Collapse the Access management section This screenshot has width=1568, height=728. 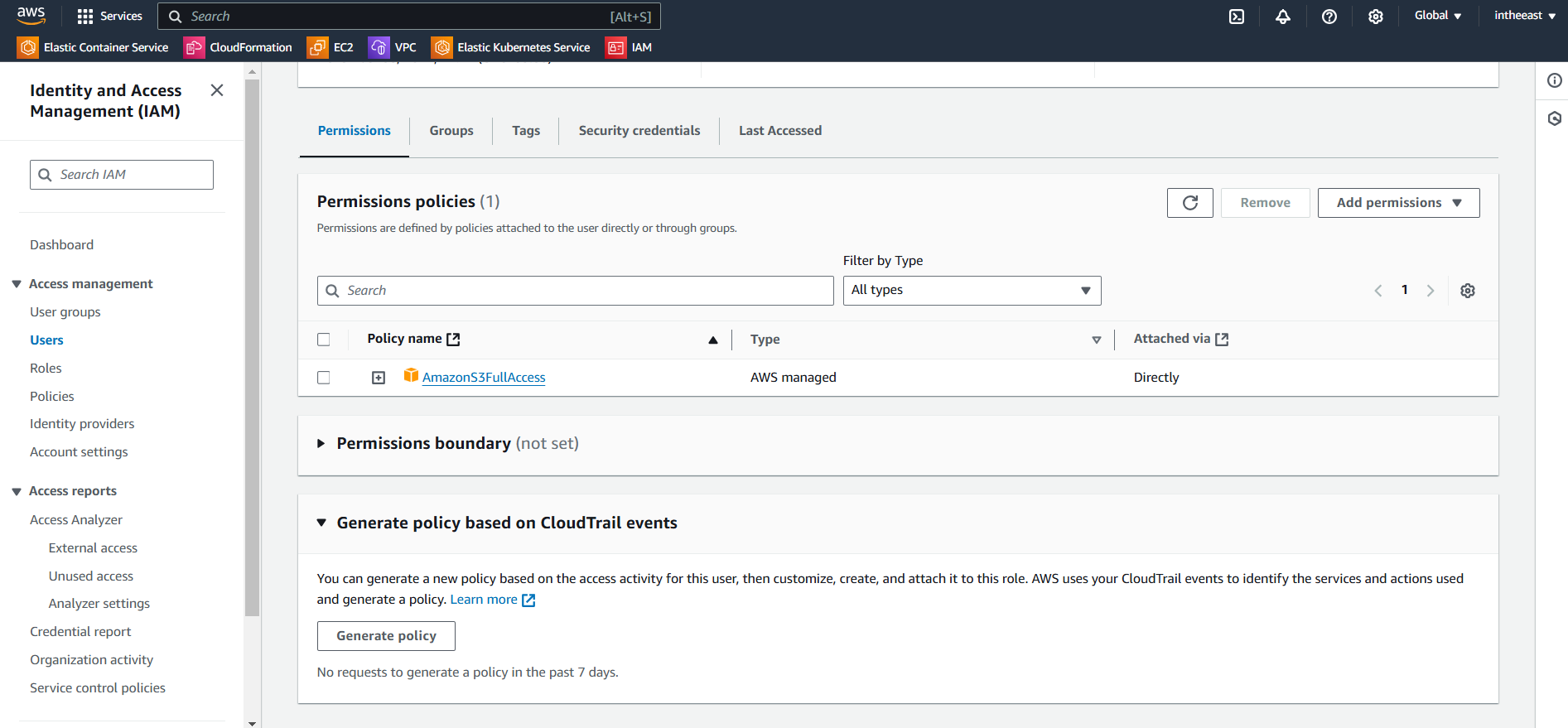click(17, 284)
